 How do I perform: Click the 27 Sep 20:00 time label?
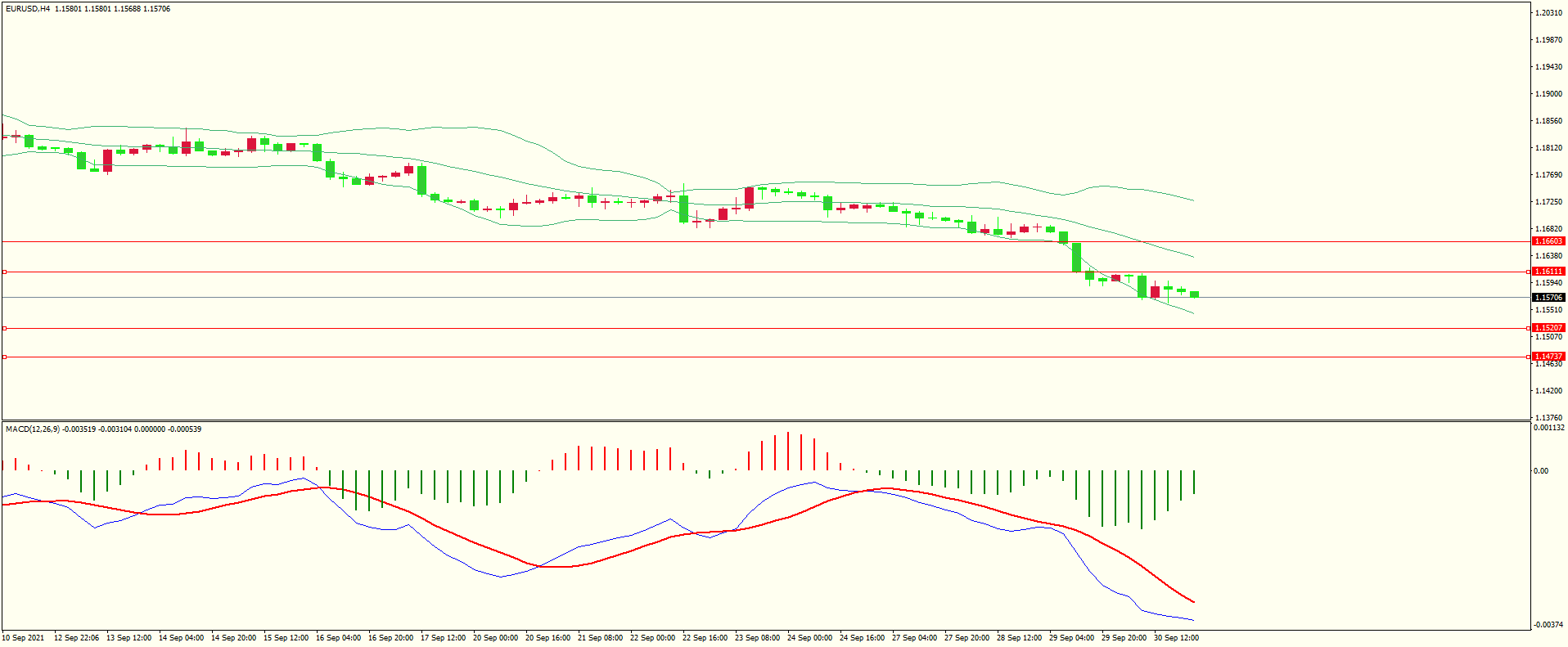(966, 638)
